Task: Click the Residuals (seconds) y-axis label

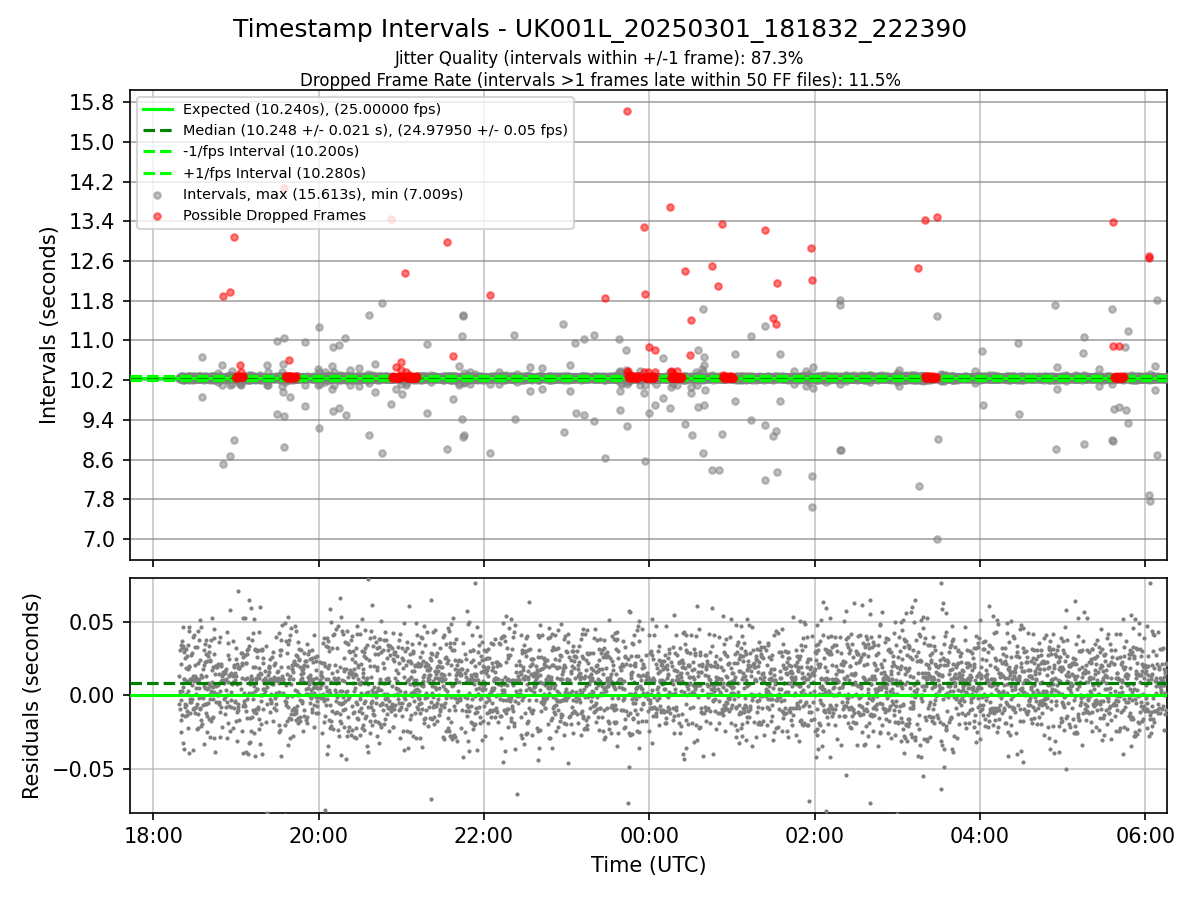Action: coord(31,696)
